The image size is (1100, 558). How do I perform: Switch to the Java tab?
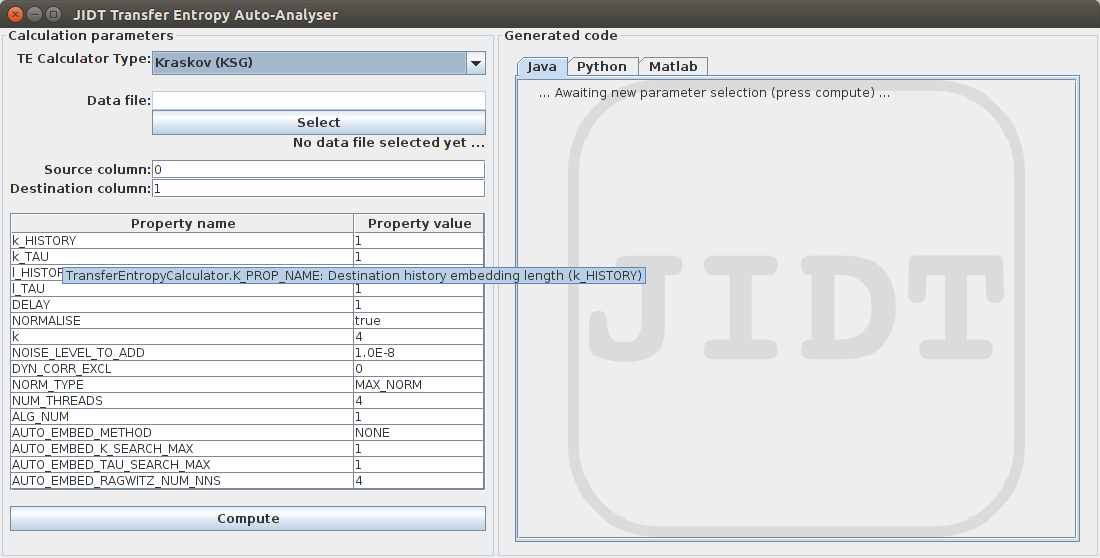pyautogui.click(x=542, y=67)
